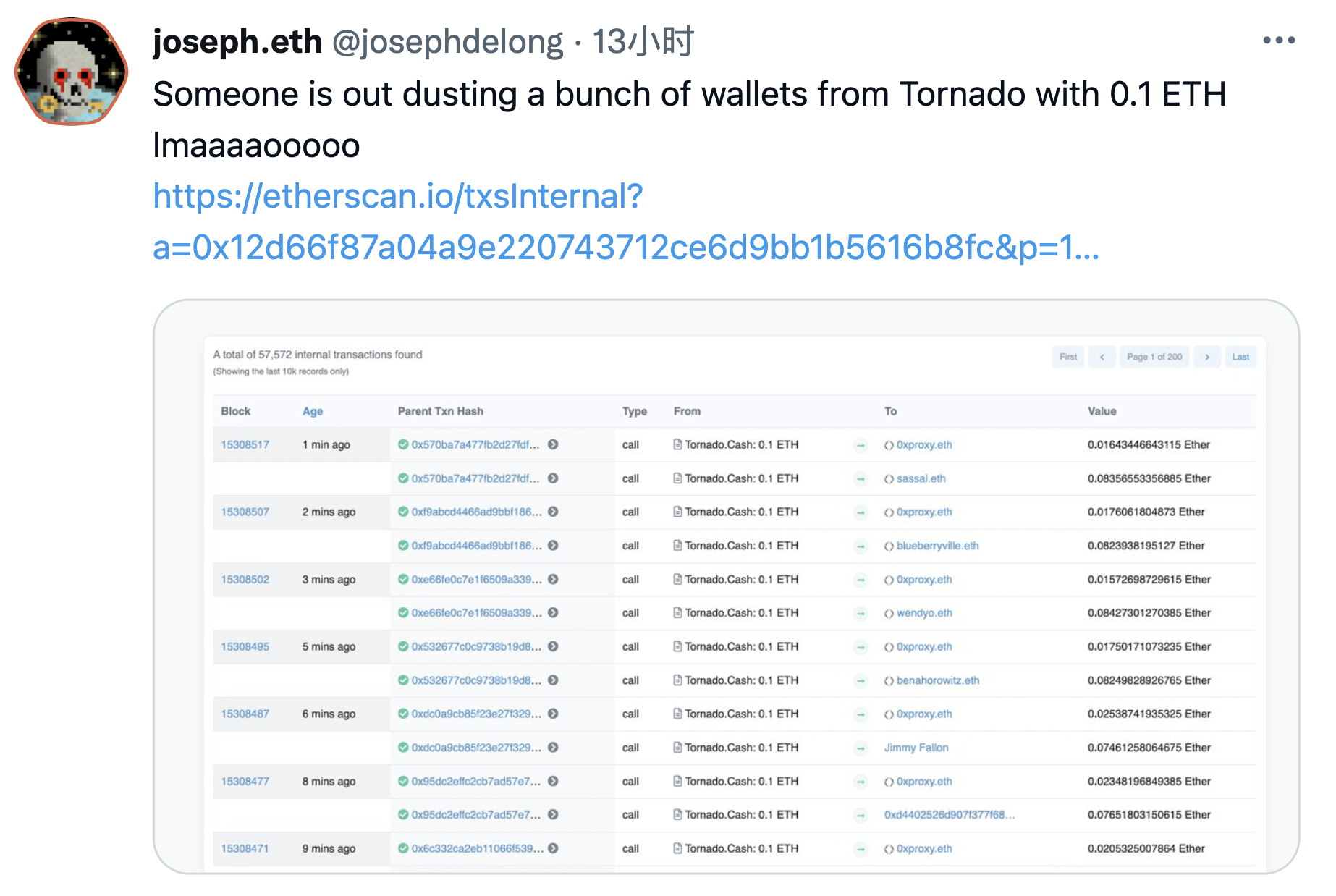Click the contract file icon in block 15308502 row
The image size is (1336, 896).
(x=677, y=579)
